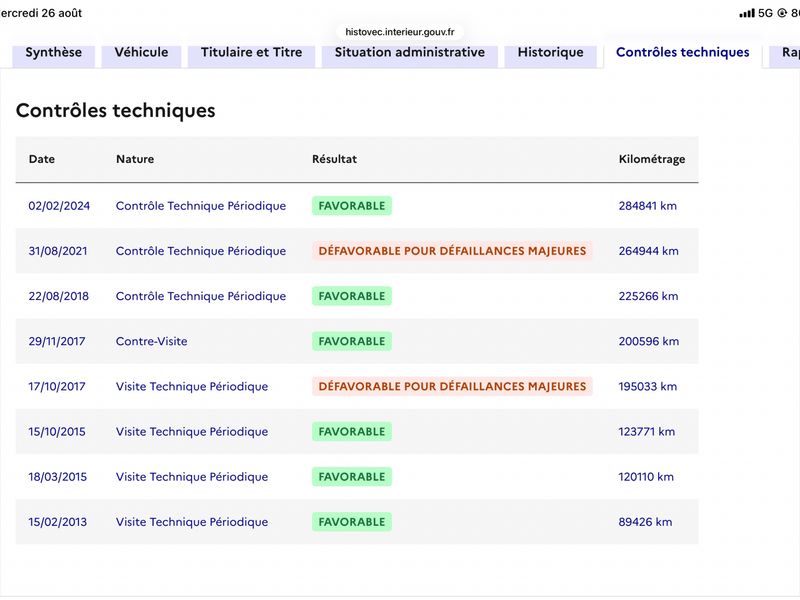800x600 pixels.
Task: Select the 264944 km mileage entry
Action: [x=648, y=251]
